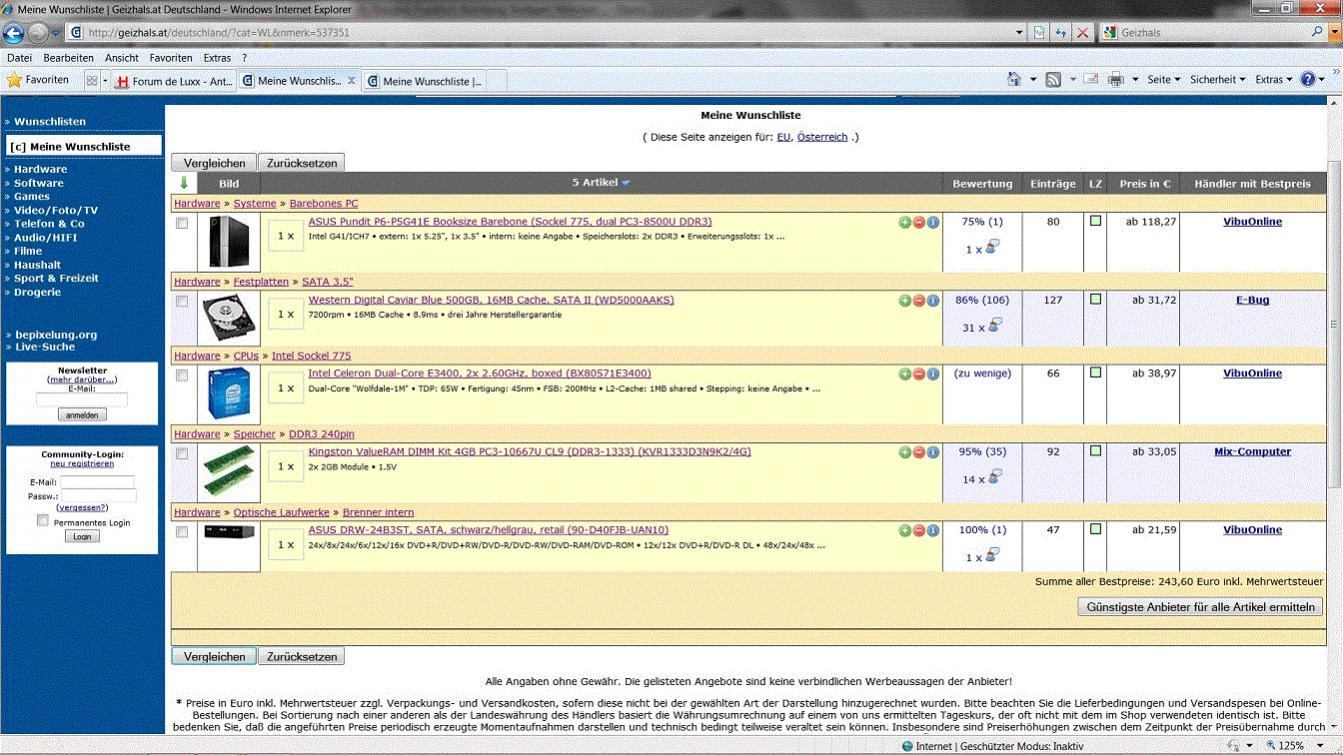Image resolution: width=1343 pixels, height=755 pixels.
Task: Toggle LZ box in ASUS Pundit row
Action: pyautogui.click(x=1095, y=221)
